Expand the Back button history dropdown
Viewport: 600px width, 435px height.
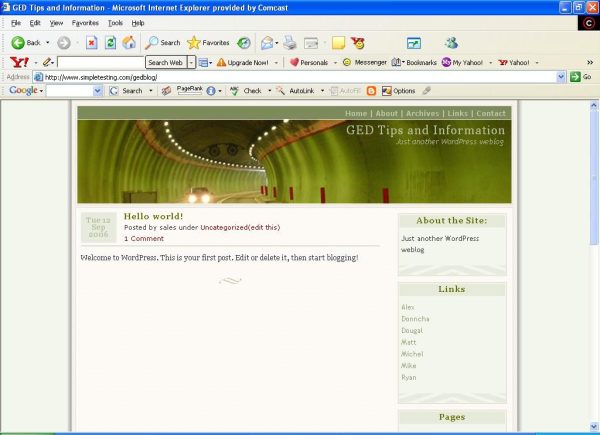(47, 43)
